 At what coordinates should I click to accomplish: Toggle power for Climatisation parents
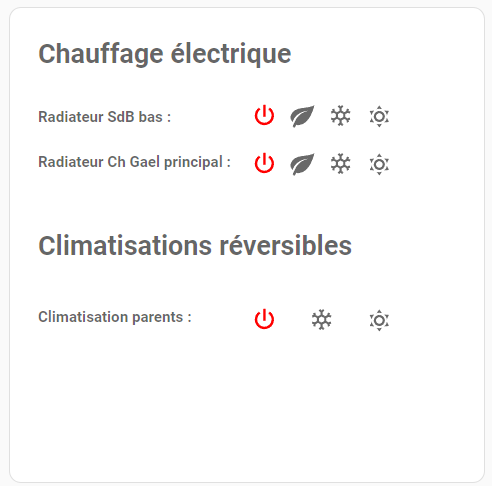coord(264,319)
